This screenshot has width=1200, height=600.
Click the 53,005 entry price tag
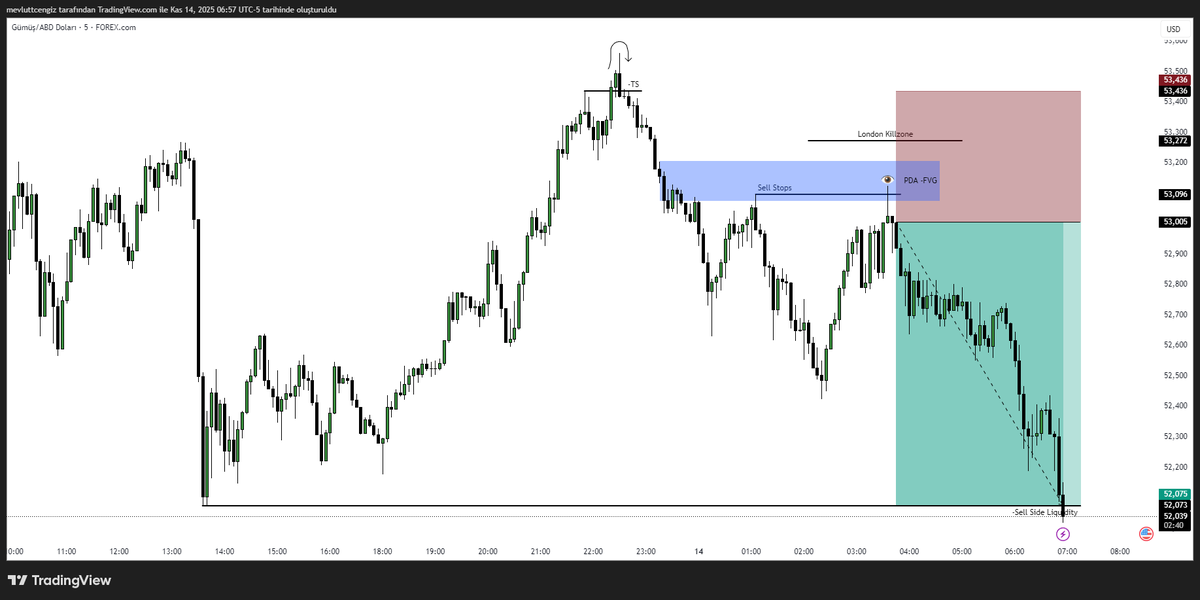pyautogui.click(x=1175, y=222)
